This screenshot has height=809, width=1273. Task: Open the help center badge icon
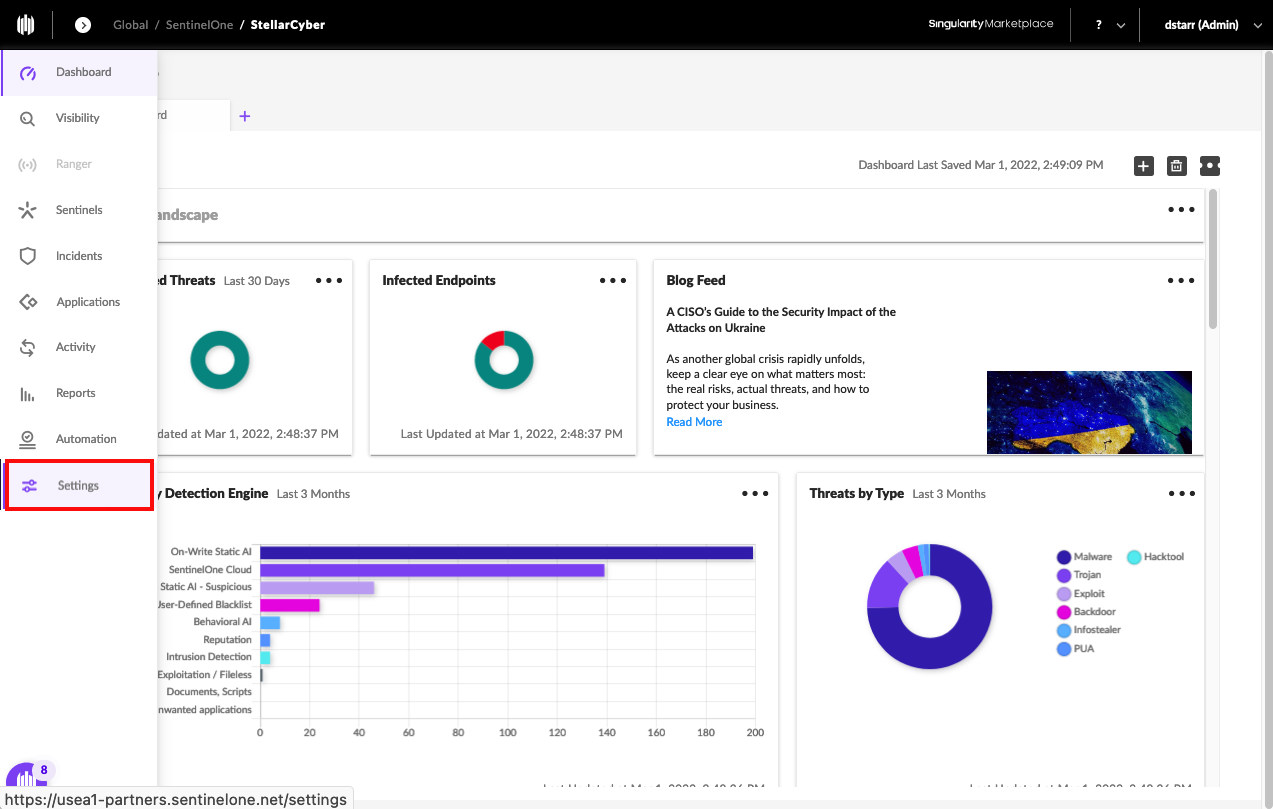(x=25, y=781)
